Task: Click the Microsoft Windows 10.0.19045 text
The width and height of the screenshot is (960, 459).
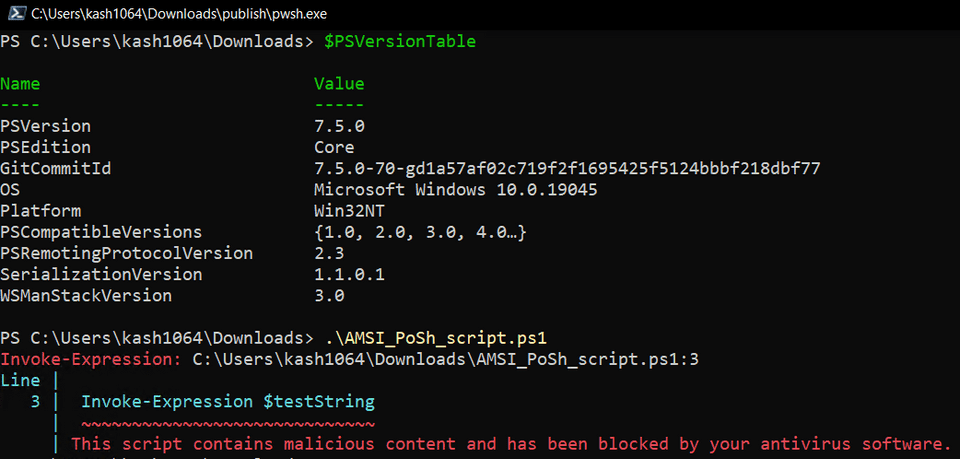Action: [x=456, y=190]
